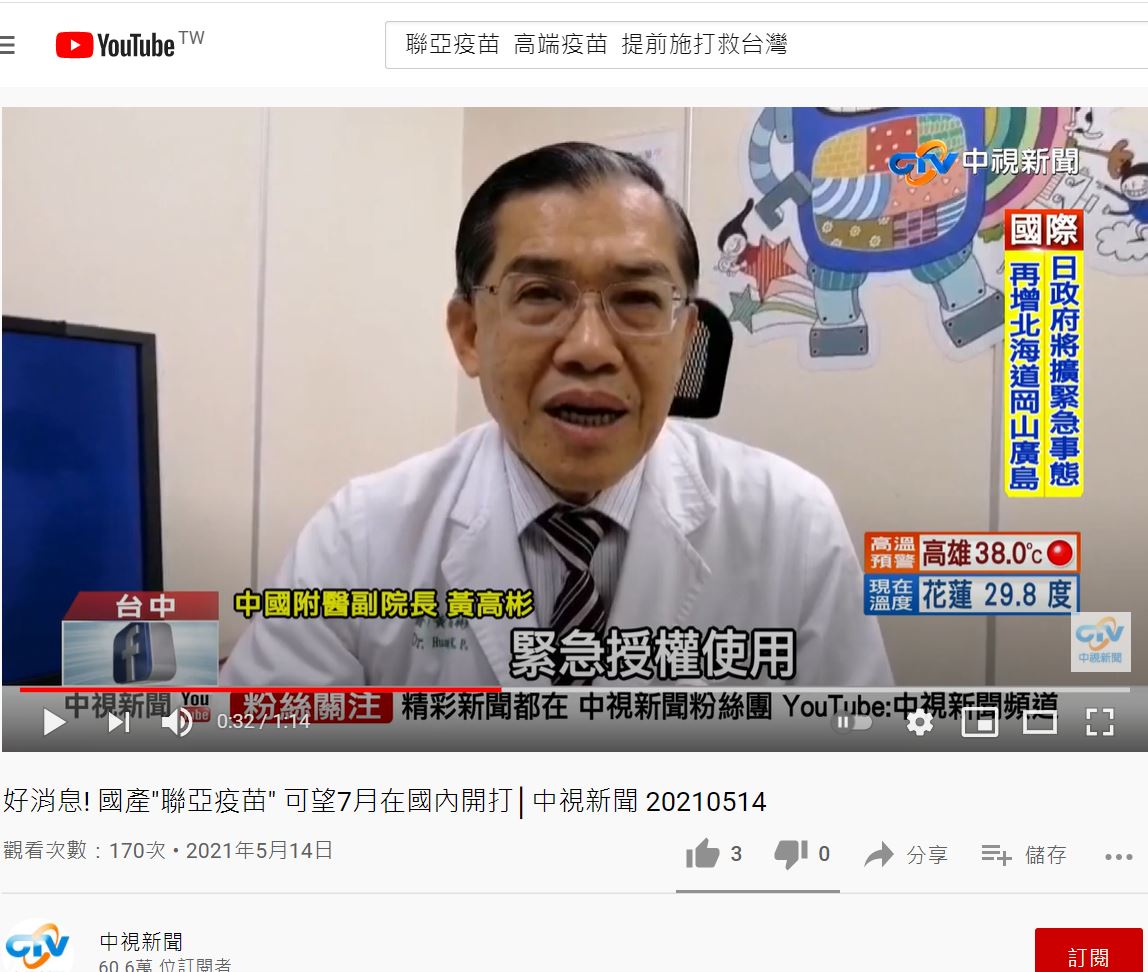Image resolution: width=1148 pixels, height=972 pixels.
Task: Click the 0:32 / 1:14 time display
Action: (x=264, y=722)
